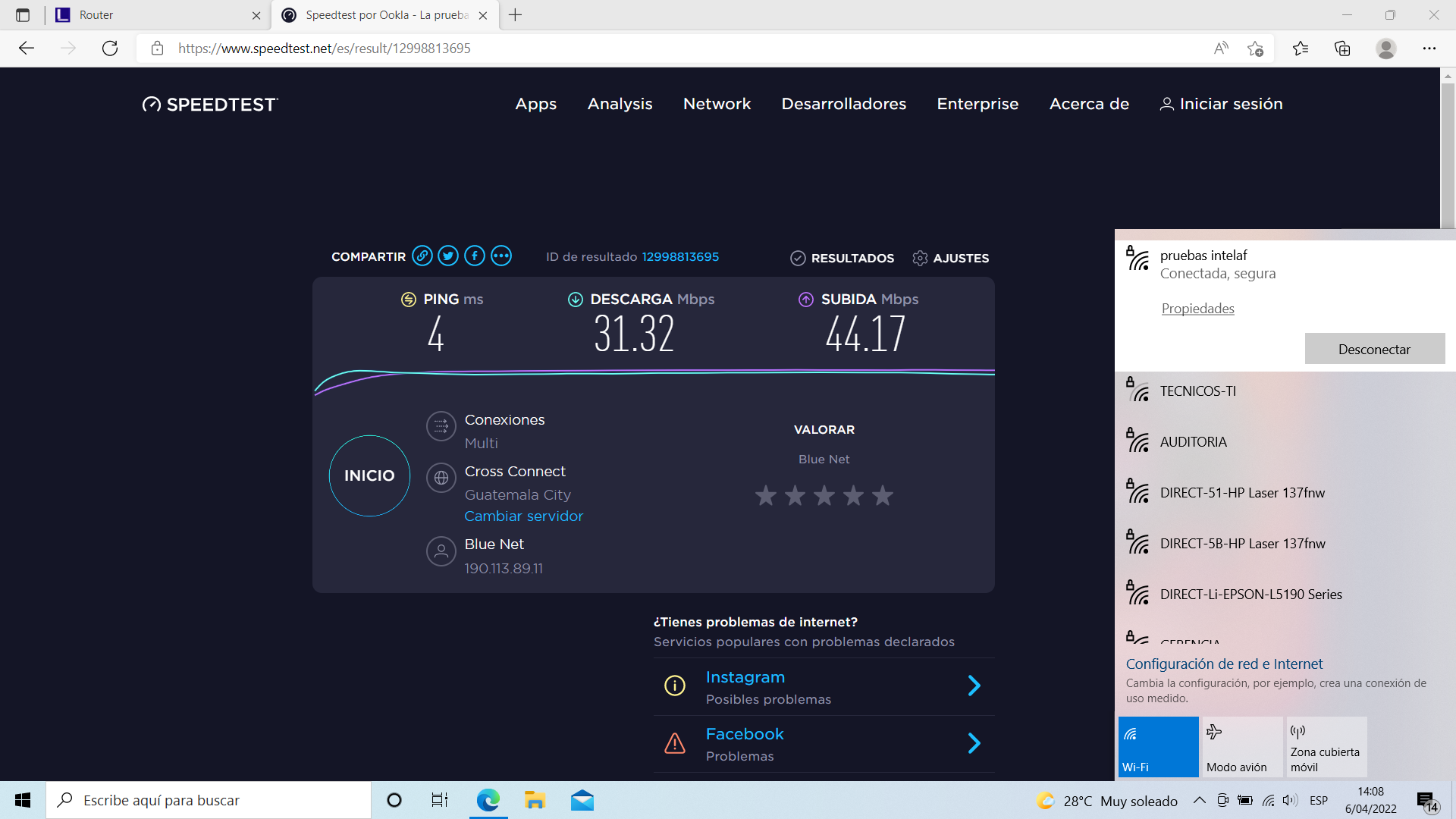Share result via Twitter icon

pyautogui.click(x=448, y=256)
